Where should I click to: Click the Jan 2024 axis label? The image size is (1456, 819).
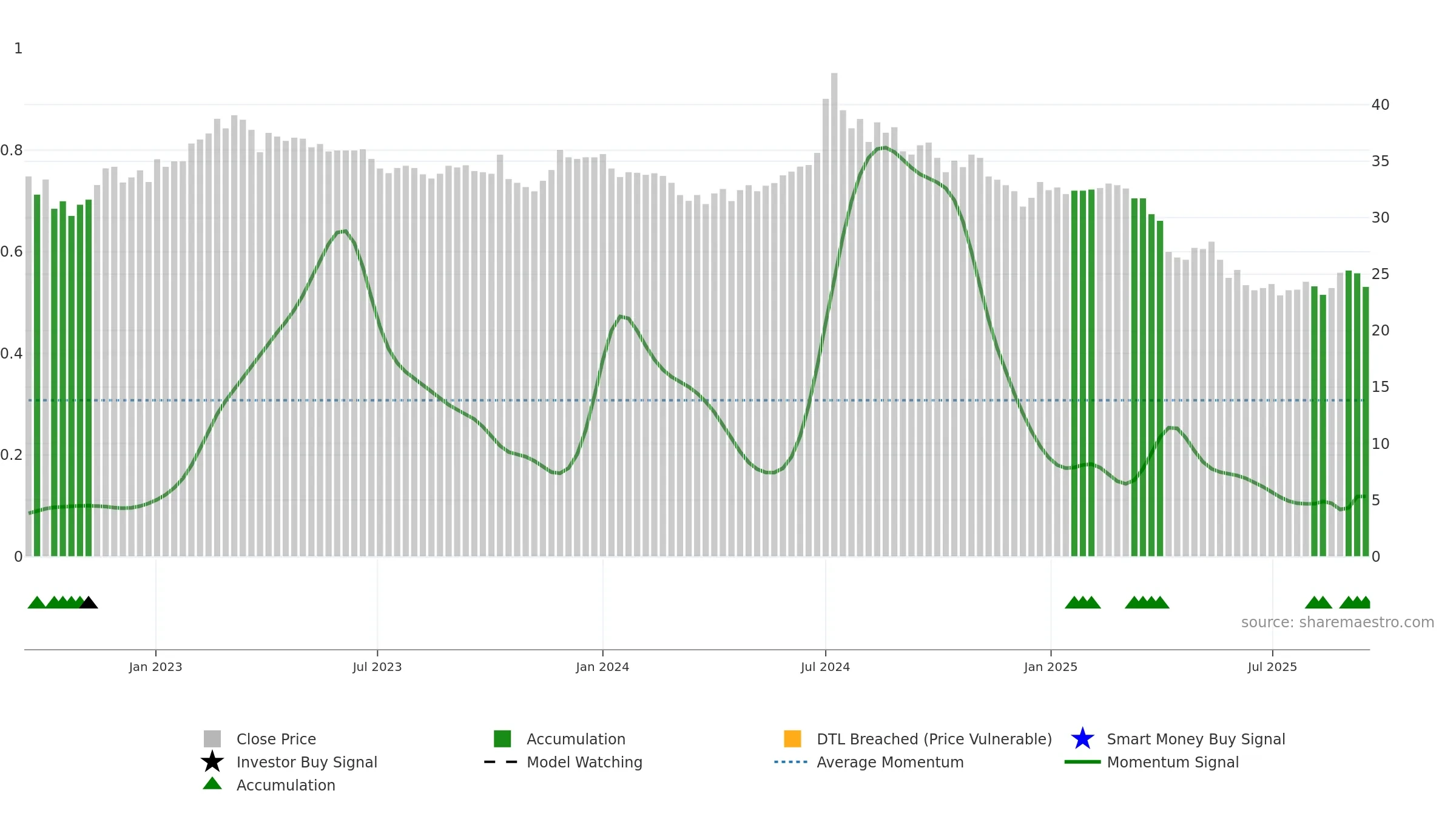coord(602,667)
